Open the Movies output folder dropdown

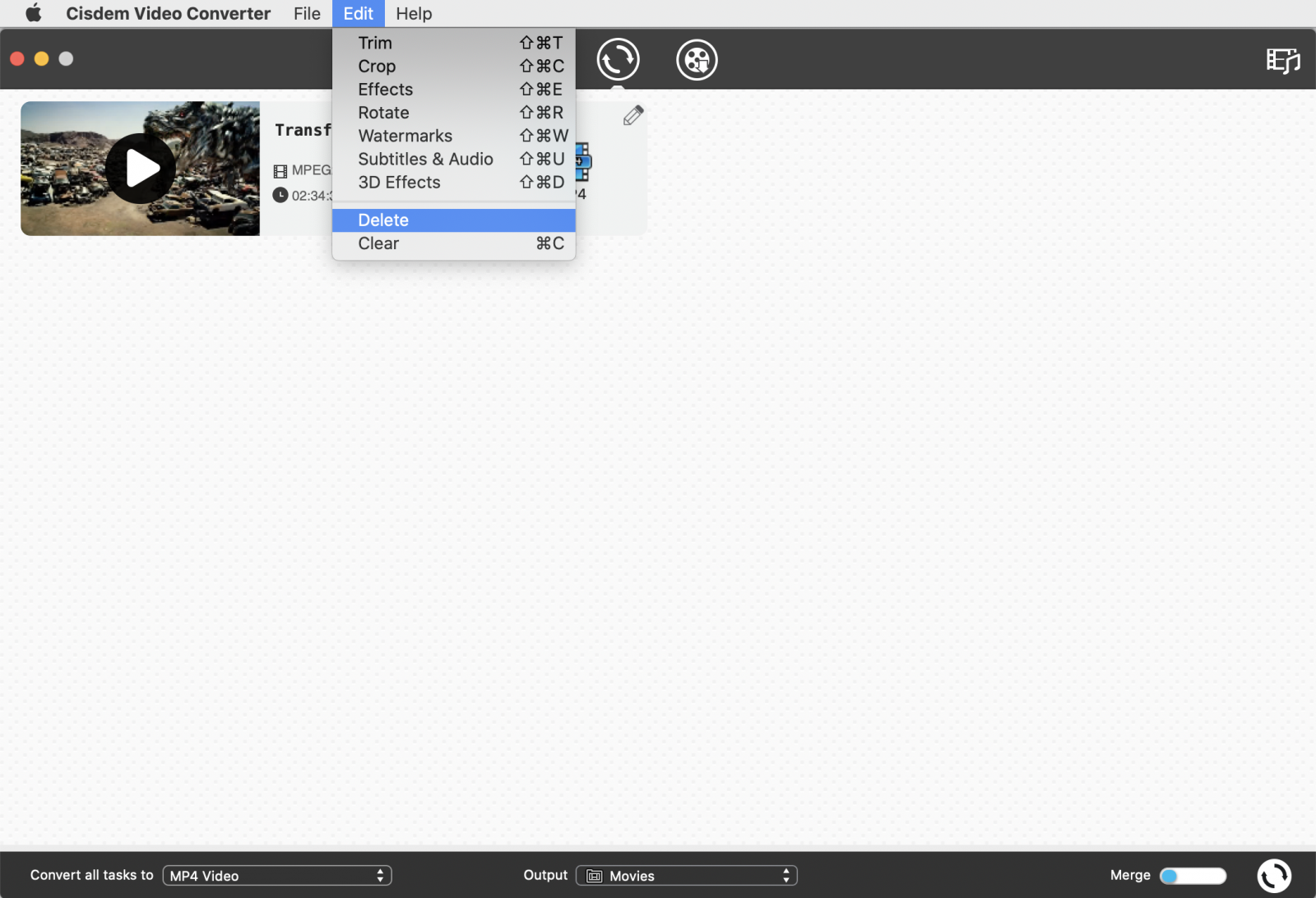point(687,876)
